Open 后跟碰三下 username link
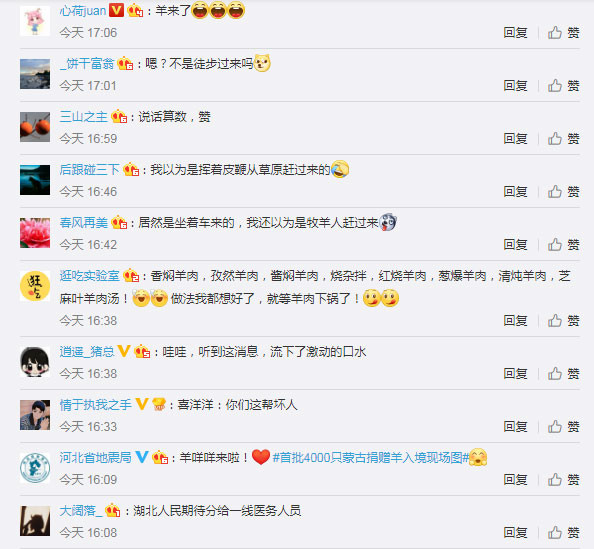This screenshot has width=594, height=549. coord(89,170)
